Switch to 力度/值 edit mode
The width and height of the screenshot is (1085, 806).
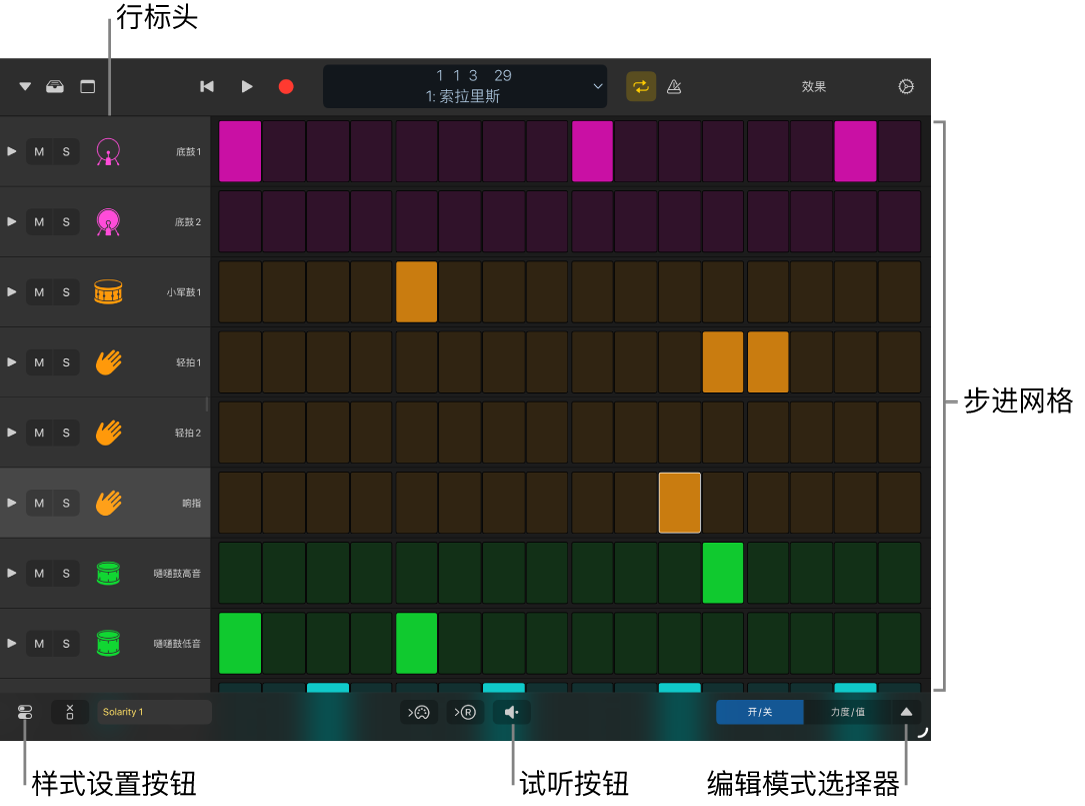tap(847, 712)
